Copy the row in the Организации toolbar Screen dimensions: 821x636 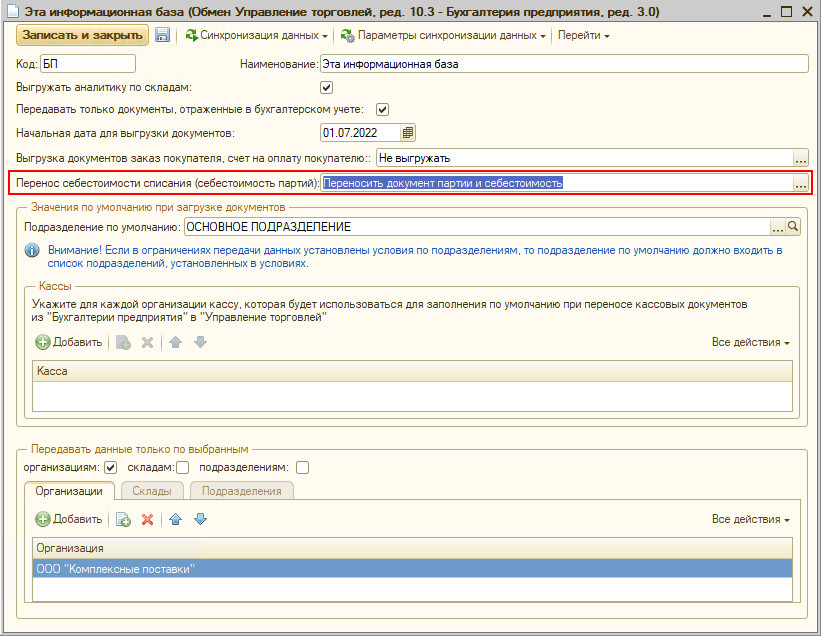(x=123, y=519)
